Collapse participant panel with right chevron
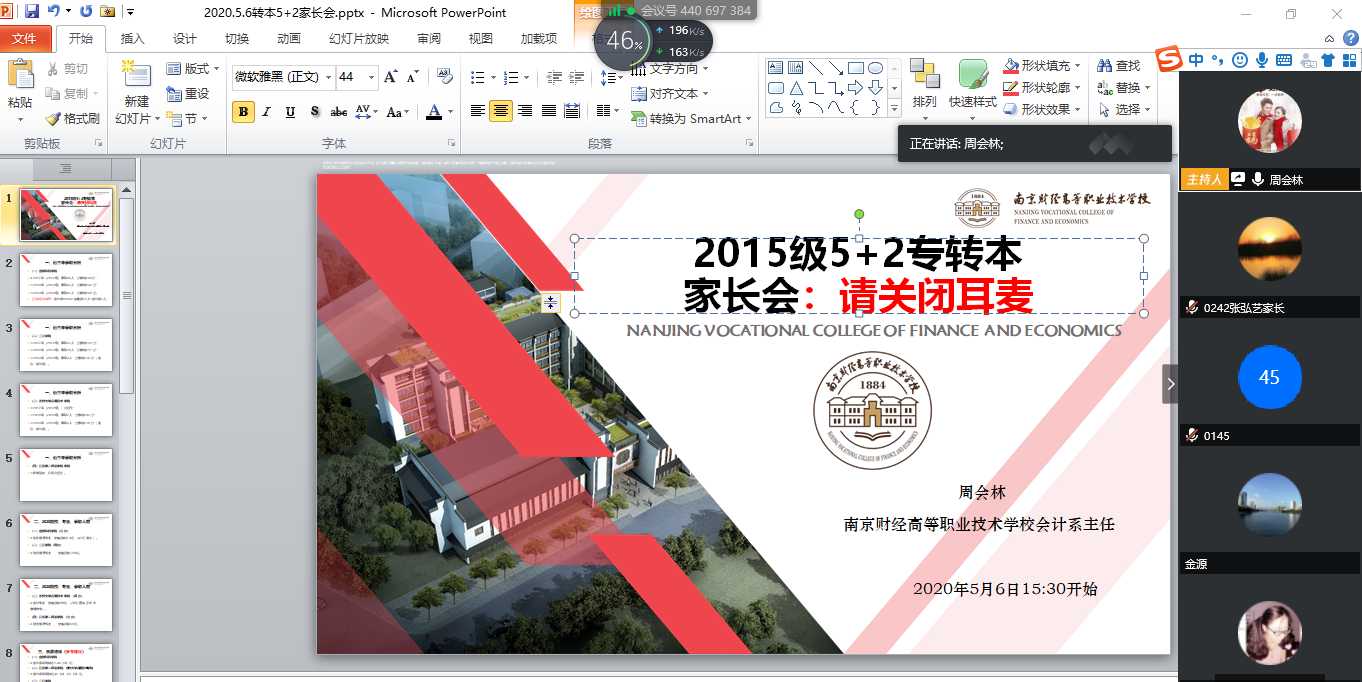 [x=1170, y=384]
